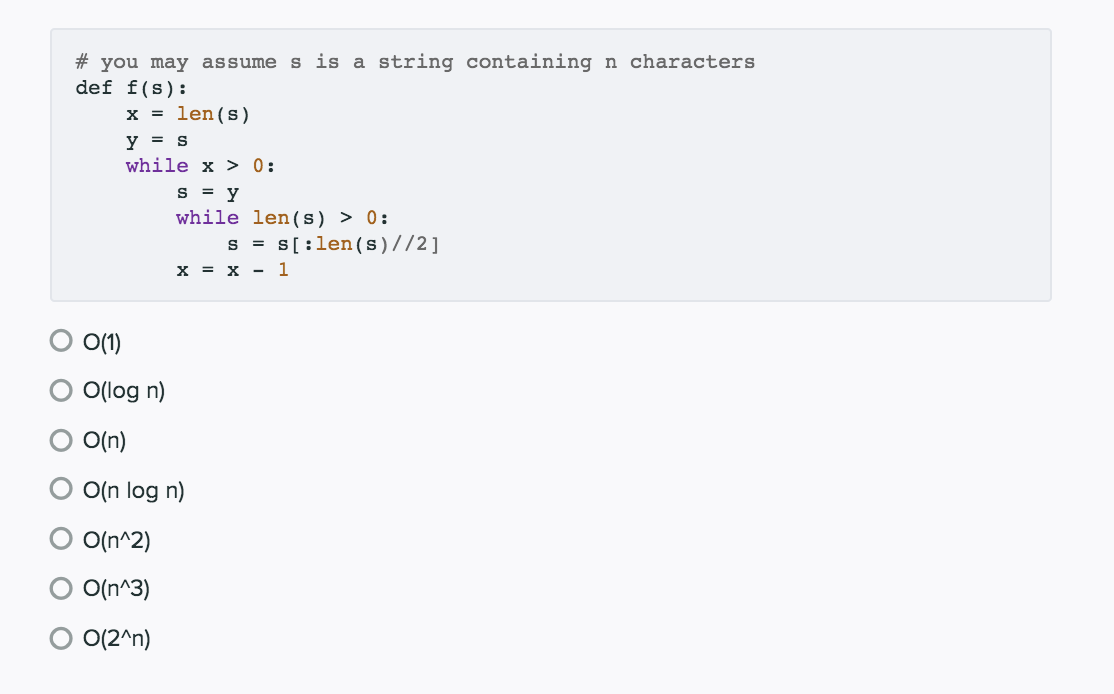Screen dimensions: 1114x694
Task: Select the O(n^2) answer option
Action: point(60,538)
